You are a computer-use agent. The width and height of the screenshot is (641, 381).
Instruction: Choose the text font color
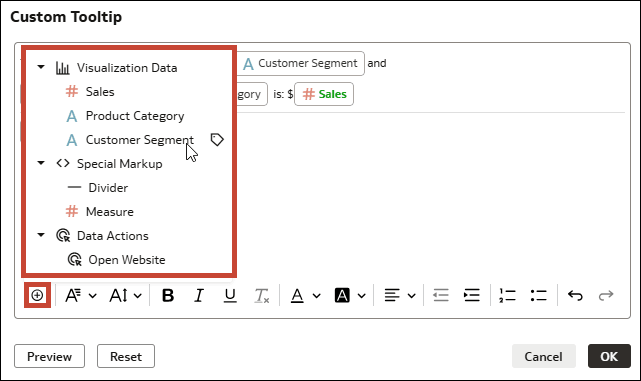(x=297, y=295)
